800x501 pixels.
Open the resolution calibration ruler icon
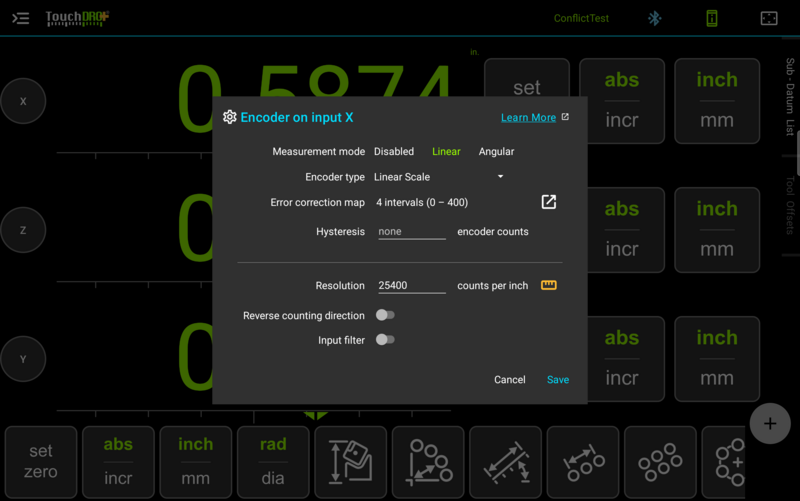[x=548, y=285]
